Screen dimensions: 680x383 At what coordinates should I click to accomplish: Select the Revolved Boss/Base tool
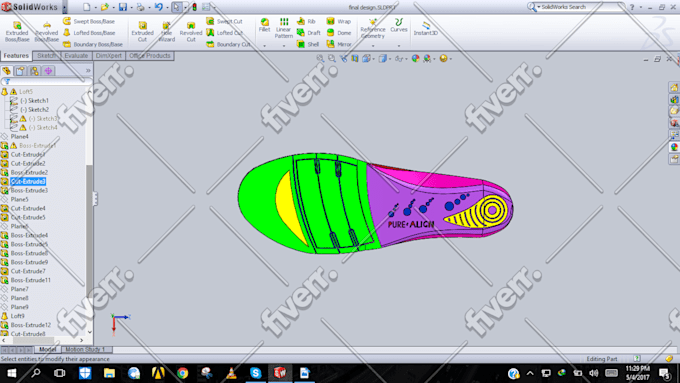coord(46,32)
